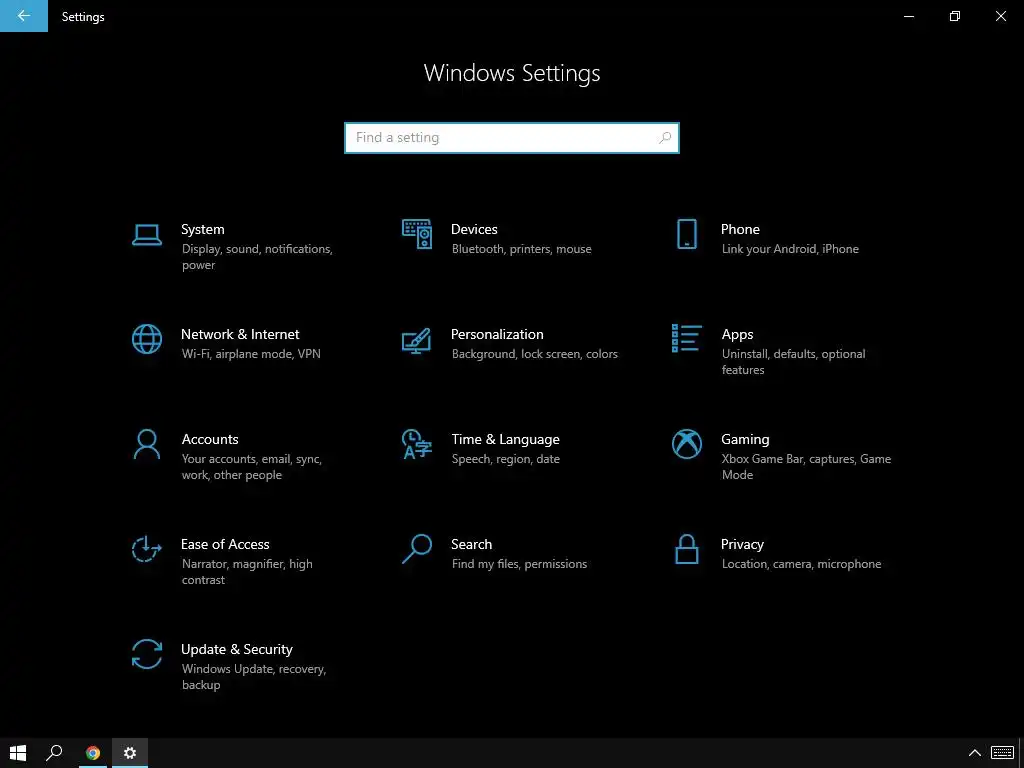Open System settings title
Screen dimensions: 1024x768
coord(202,229)
